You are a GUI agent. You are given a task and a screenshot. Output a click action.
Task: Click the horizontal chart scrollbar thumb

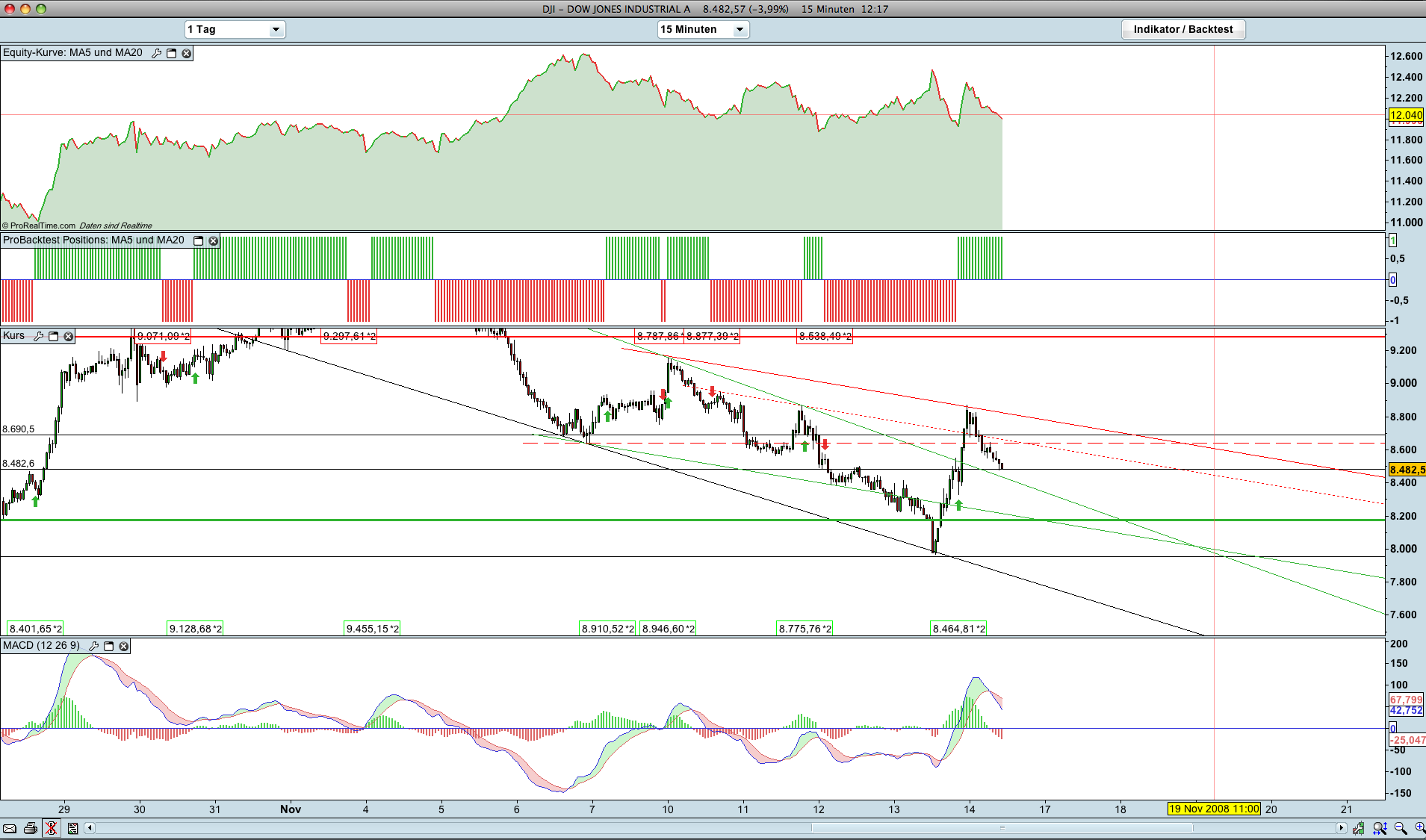pyautogui.click(x=1002, y=828)
